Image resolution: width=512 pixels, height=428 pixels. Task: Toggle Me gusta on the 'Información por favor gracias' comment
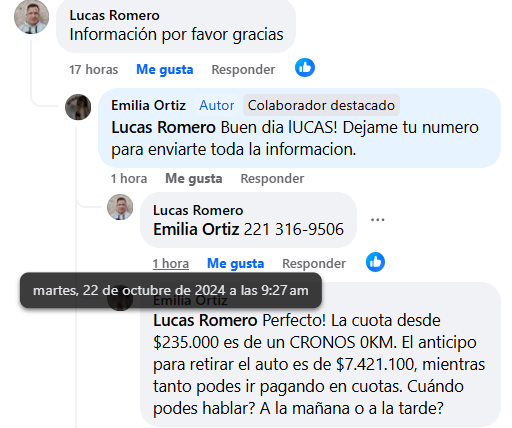pos(165,70)
